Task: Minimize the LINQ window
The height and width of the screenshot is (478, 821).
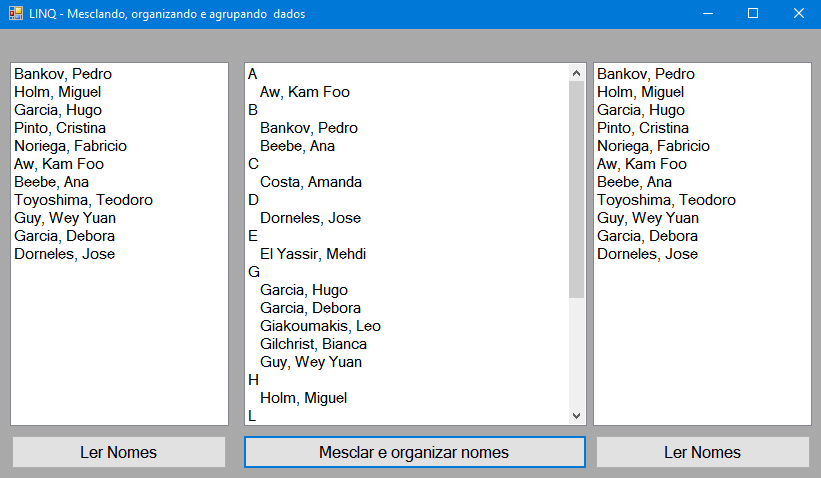Action: tap(708, 14)
